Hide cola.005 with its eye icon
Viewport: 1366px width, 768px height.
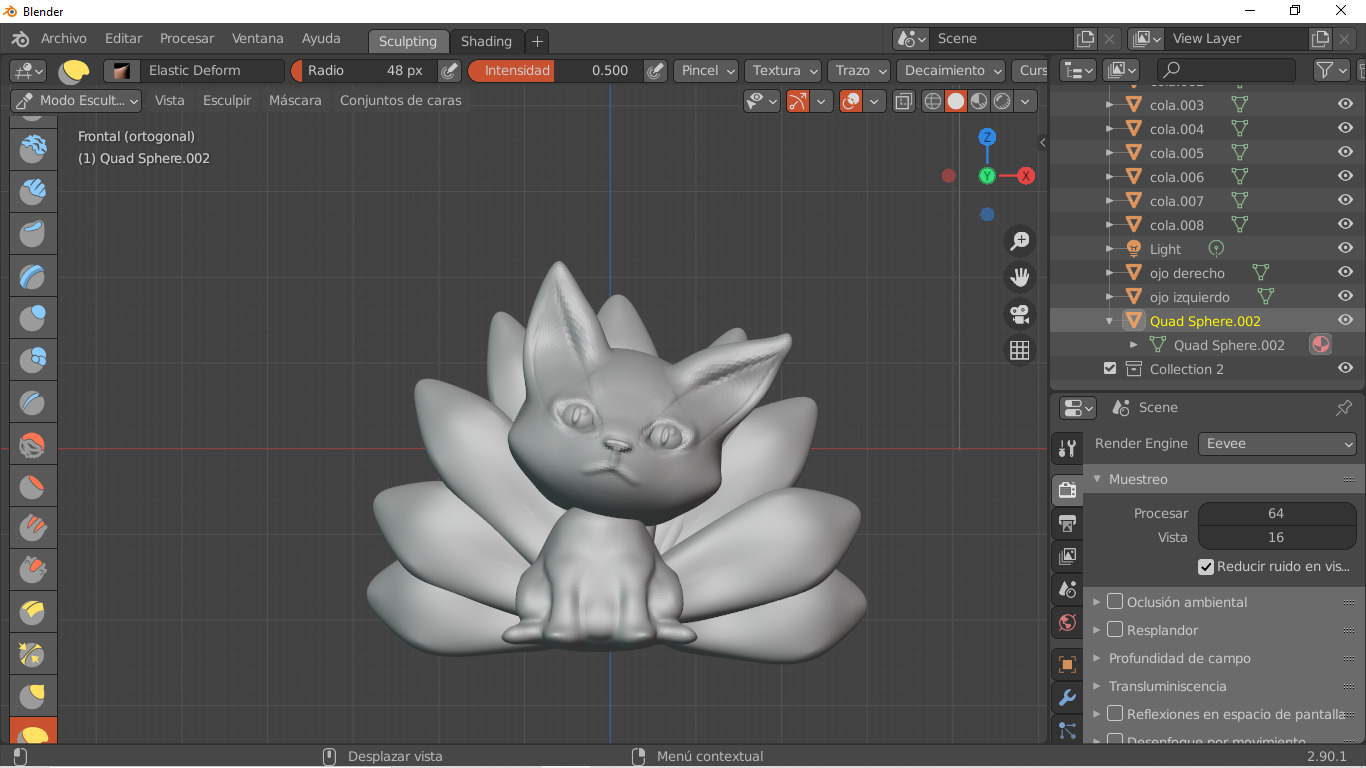pos(1345,153)
